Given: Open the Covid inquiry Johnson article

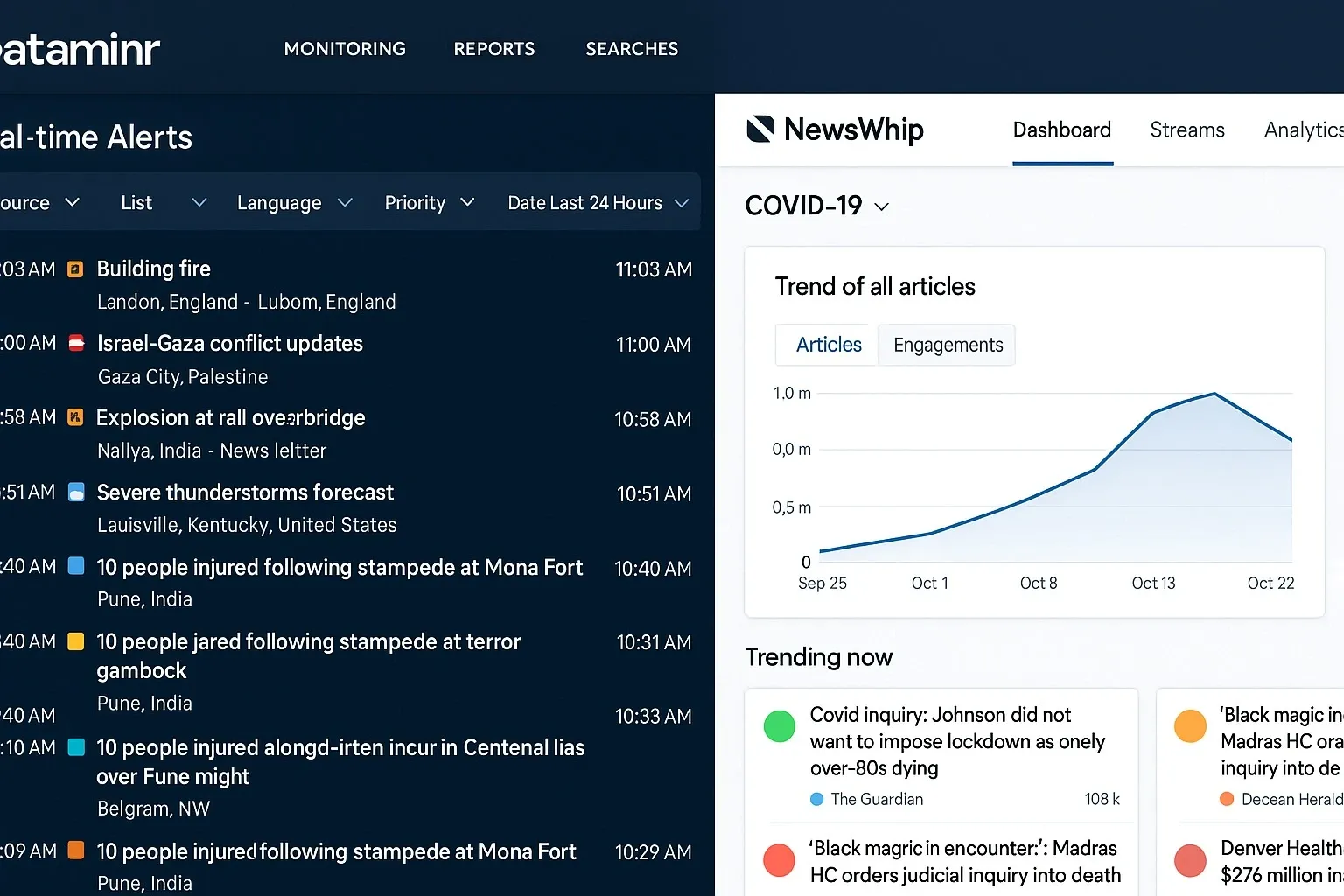Looking at the screenshot, I should 955,741.
